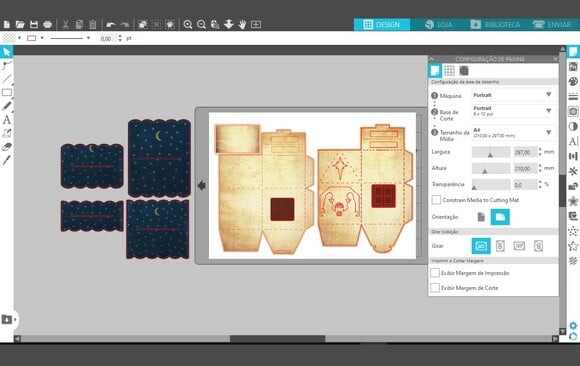Undo the last action

click(x=111, y=24)
